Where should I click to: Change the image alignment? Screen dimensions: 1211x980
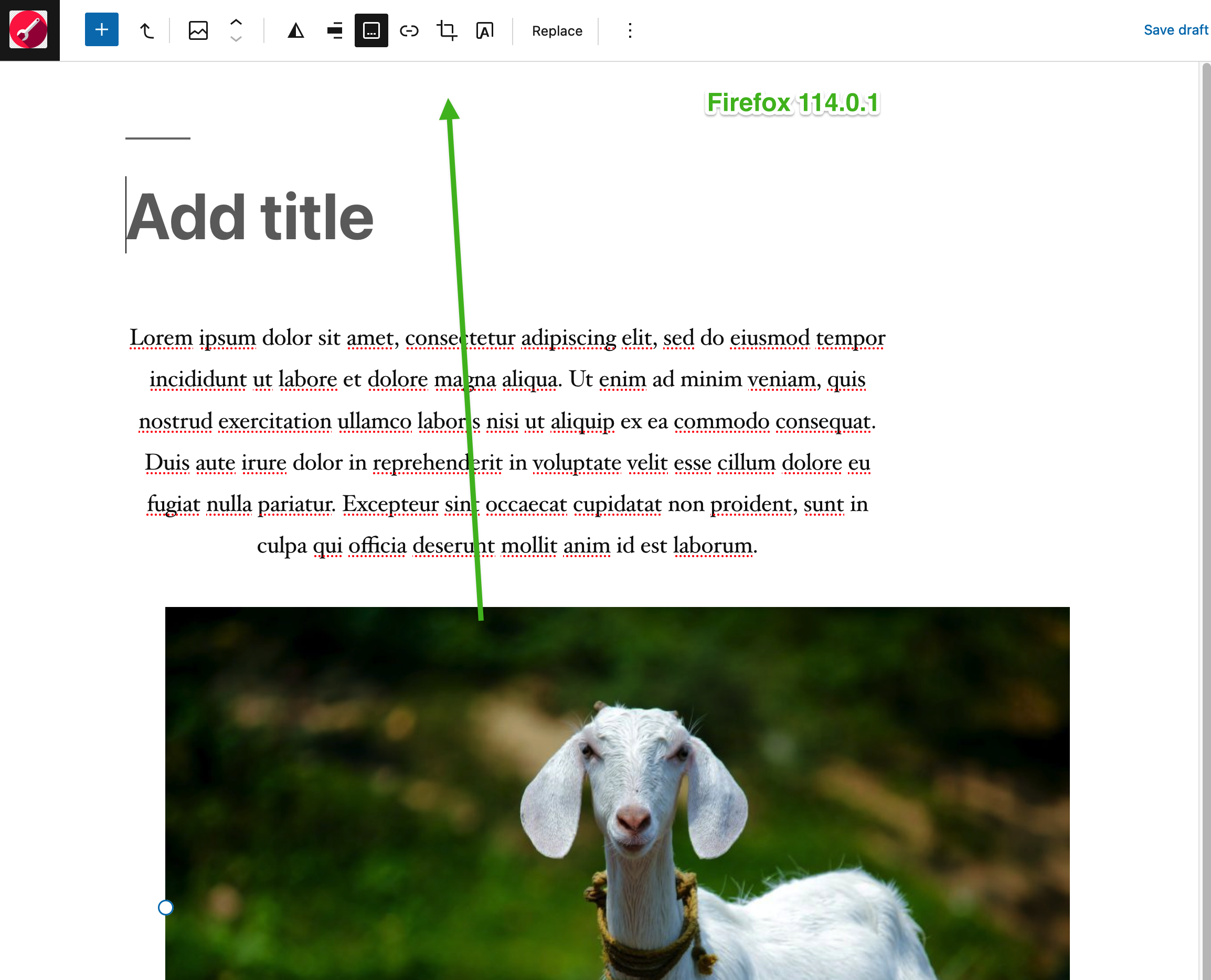pos(334,31)
